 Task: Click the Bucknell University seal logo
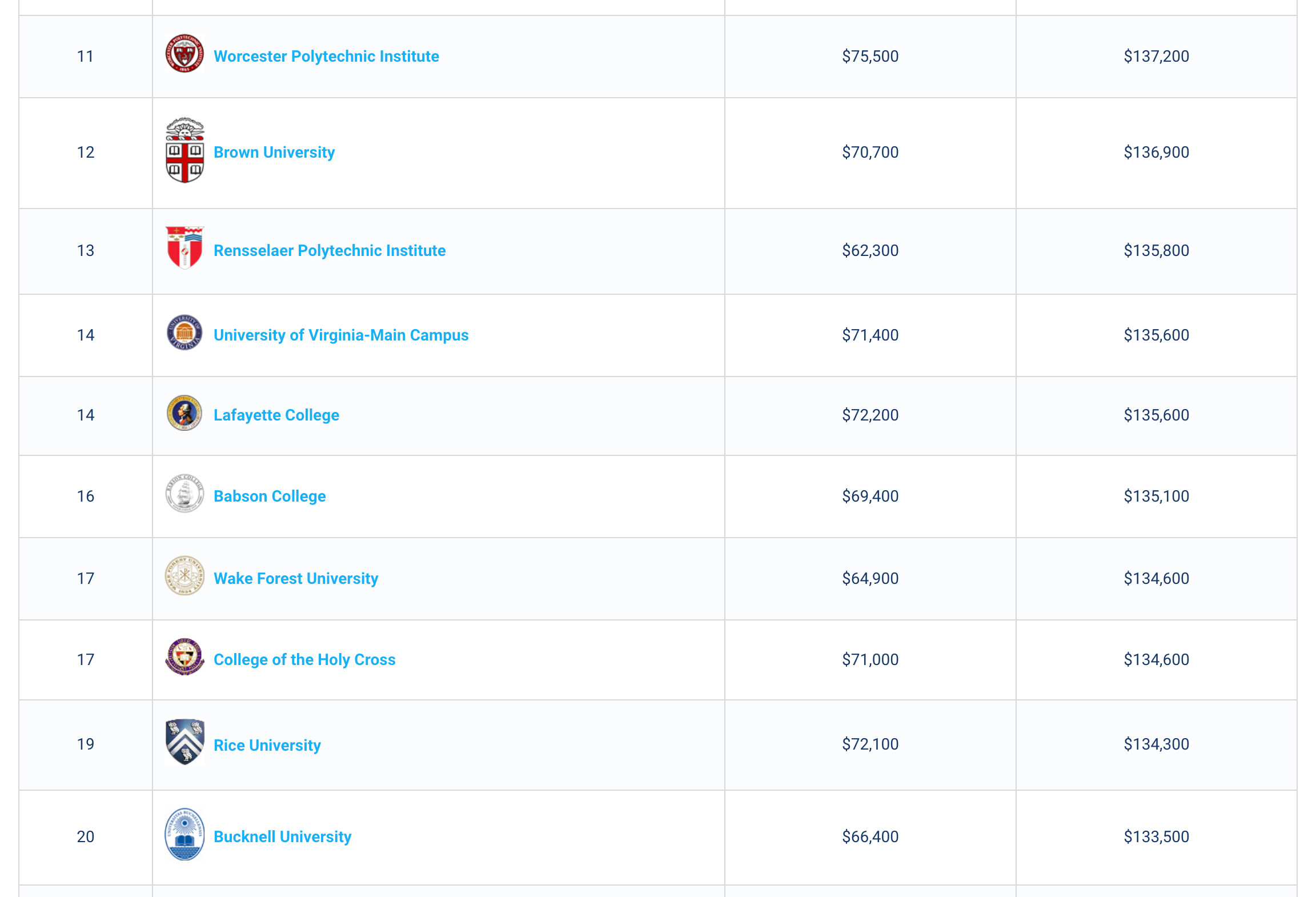tap(184, 834)
